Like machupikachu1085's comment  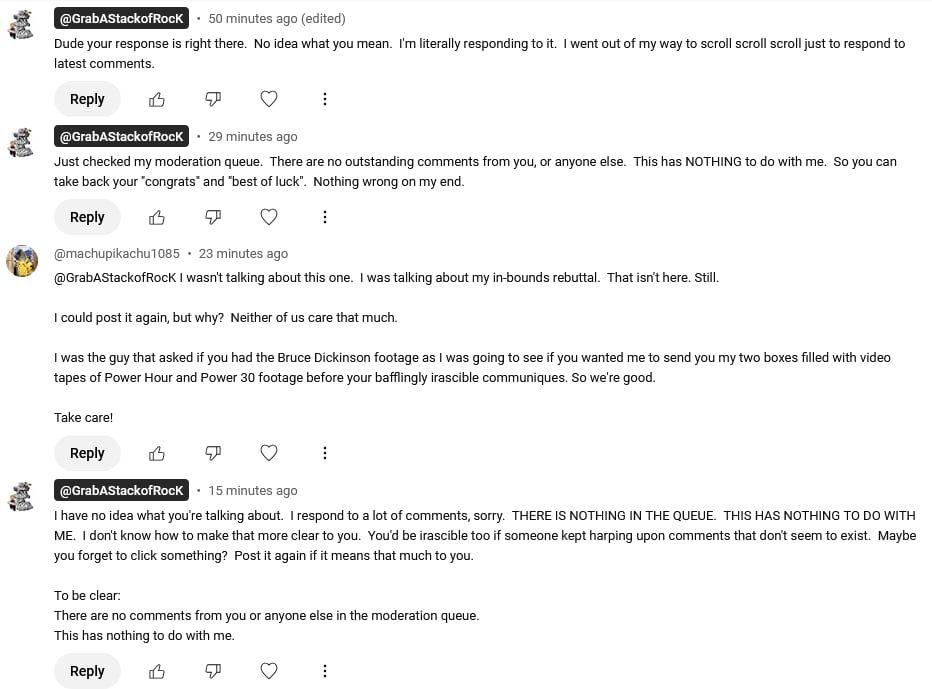point(157,453)
